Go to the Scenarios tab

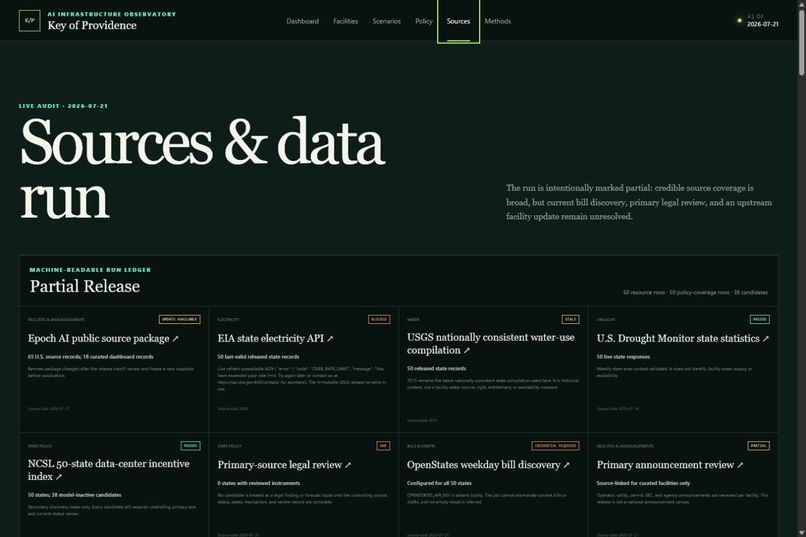pos(387,21)
